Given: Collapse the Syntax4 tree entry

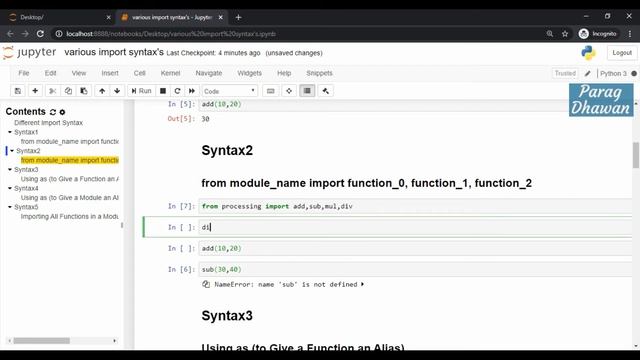Looking at the screenshot, I should click(10, 188).
